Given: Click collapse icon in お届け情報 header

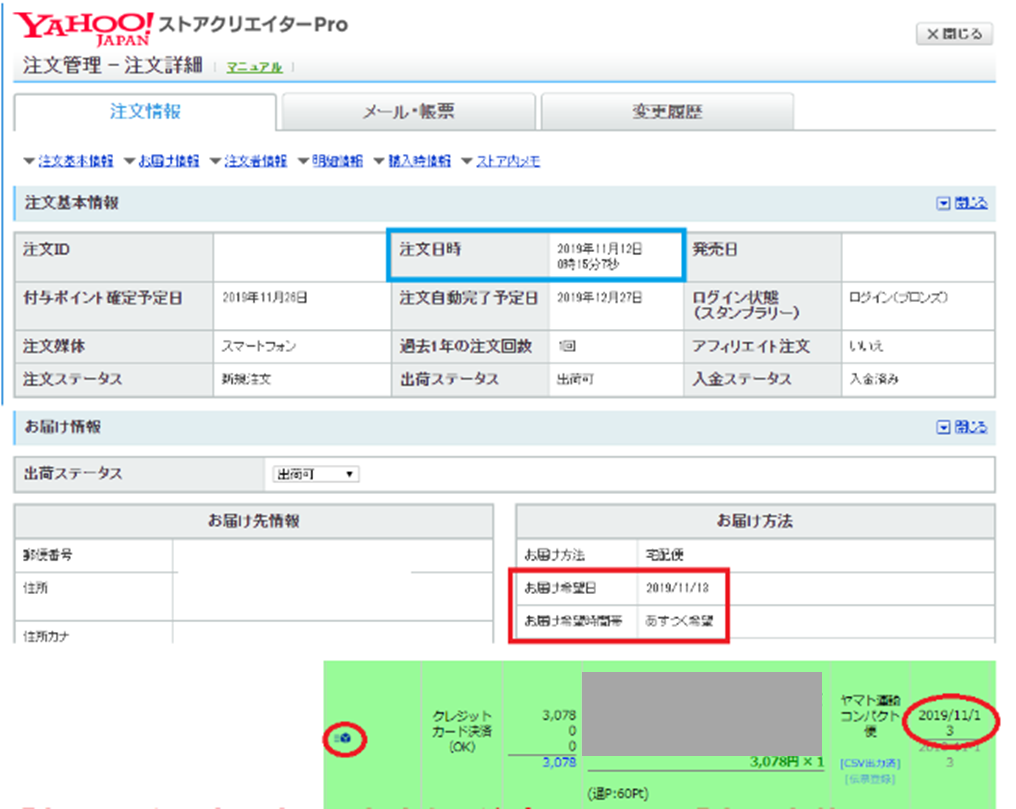Looking at the screenshot, I should click(x=942, y=427).
